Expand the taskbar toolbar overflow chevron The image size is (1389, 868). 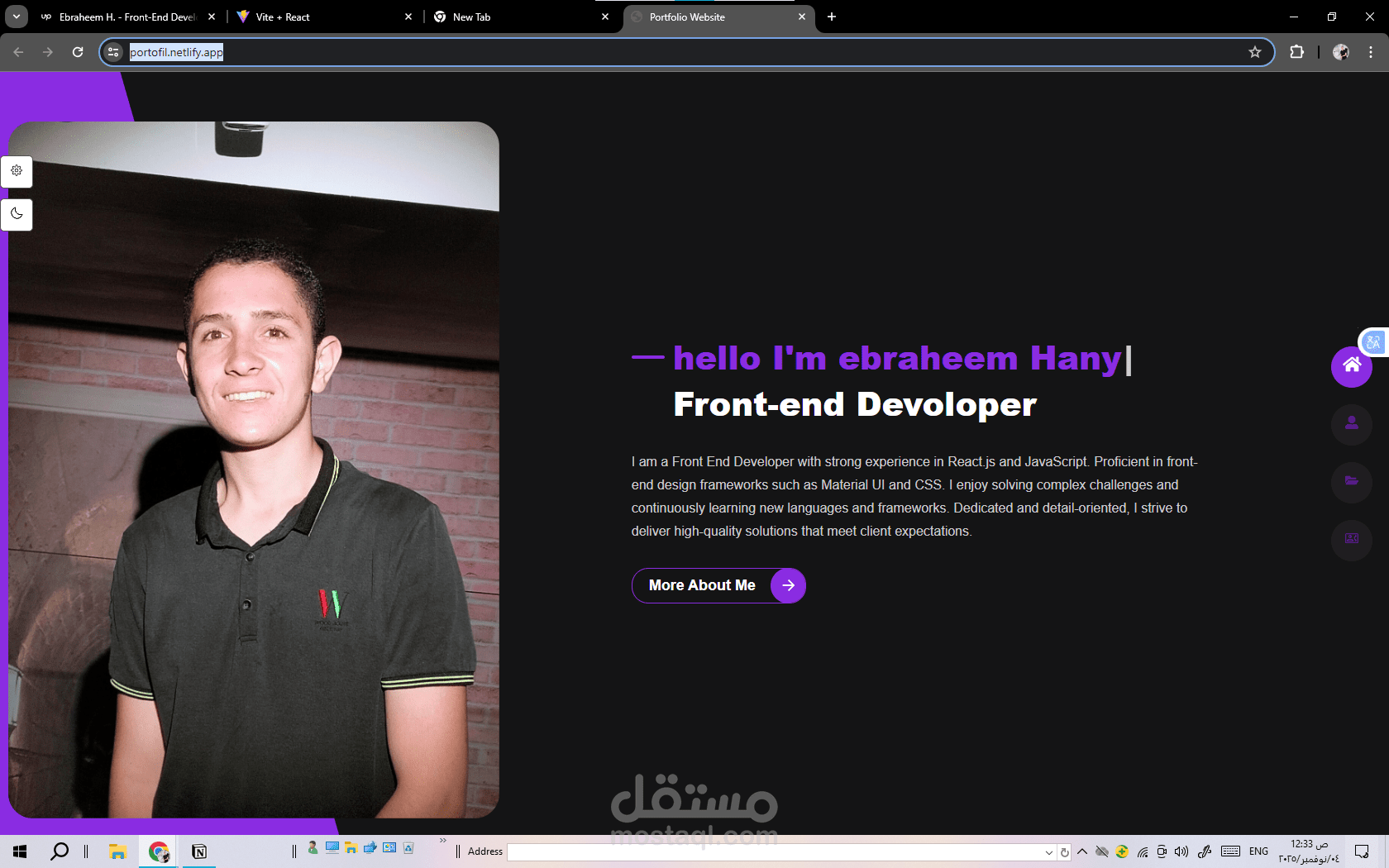[x=443, y=842]
